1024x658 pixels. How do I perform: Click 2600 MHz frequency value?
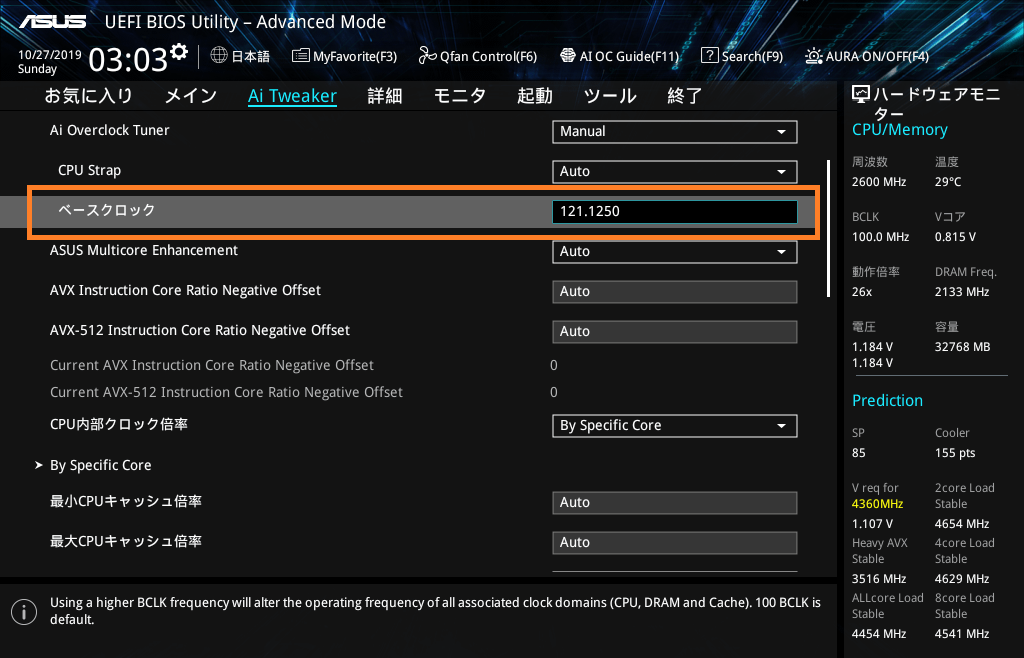(x=878, y=182)
